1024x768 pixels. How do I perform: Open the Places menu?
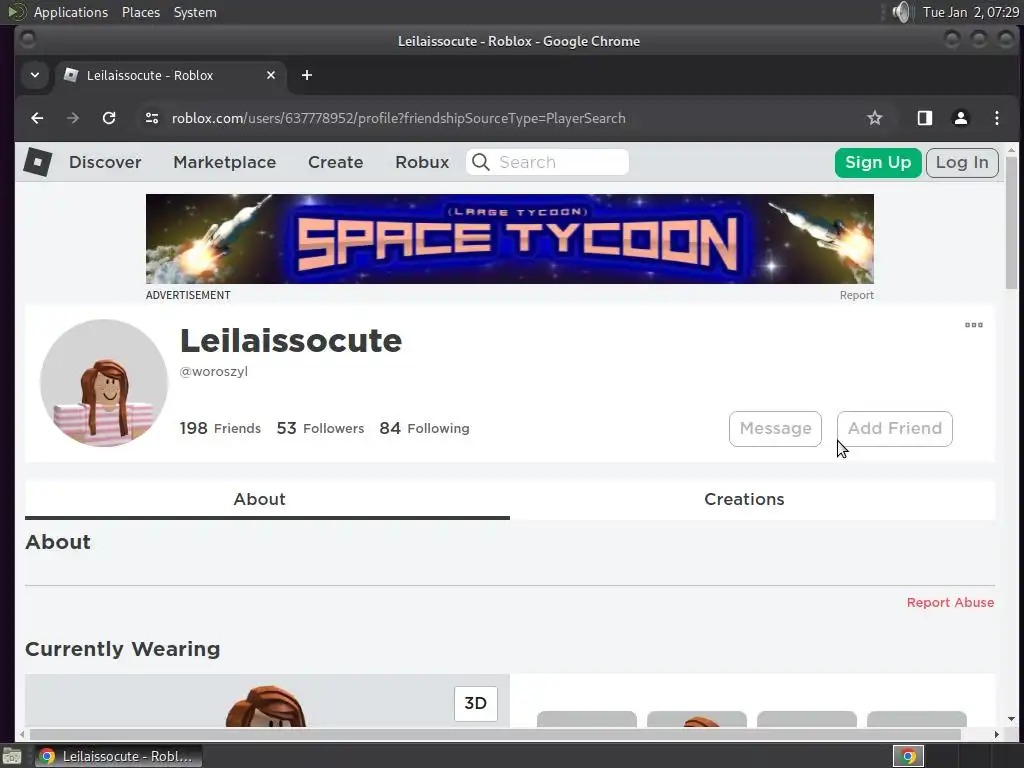pyautogui.click(x=140, y=12)
